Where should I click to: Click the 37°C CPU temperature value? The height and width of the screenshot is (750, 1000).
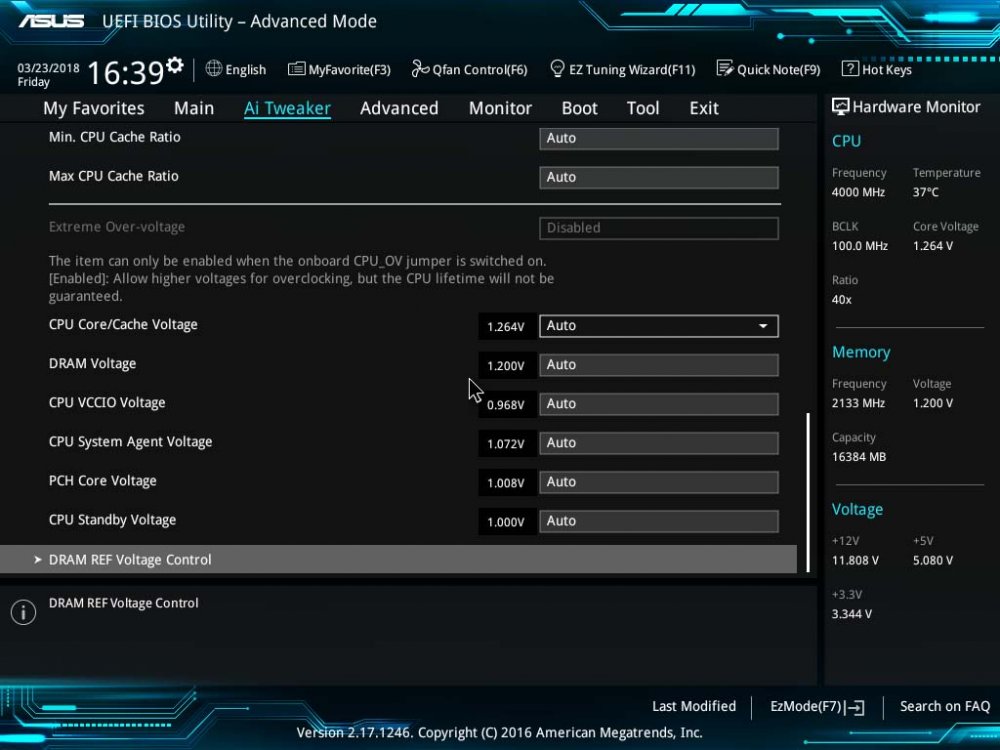pyautogui.click(x=925, y=192)
